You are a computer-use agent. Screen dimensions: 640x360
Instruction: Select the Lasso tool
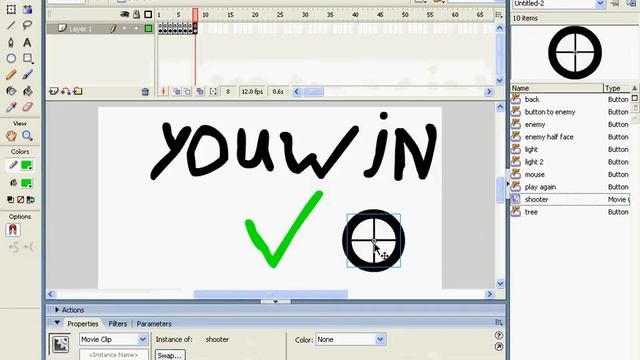[x=27, y=25]
